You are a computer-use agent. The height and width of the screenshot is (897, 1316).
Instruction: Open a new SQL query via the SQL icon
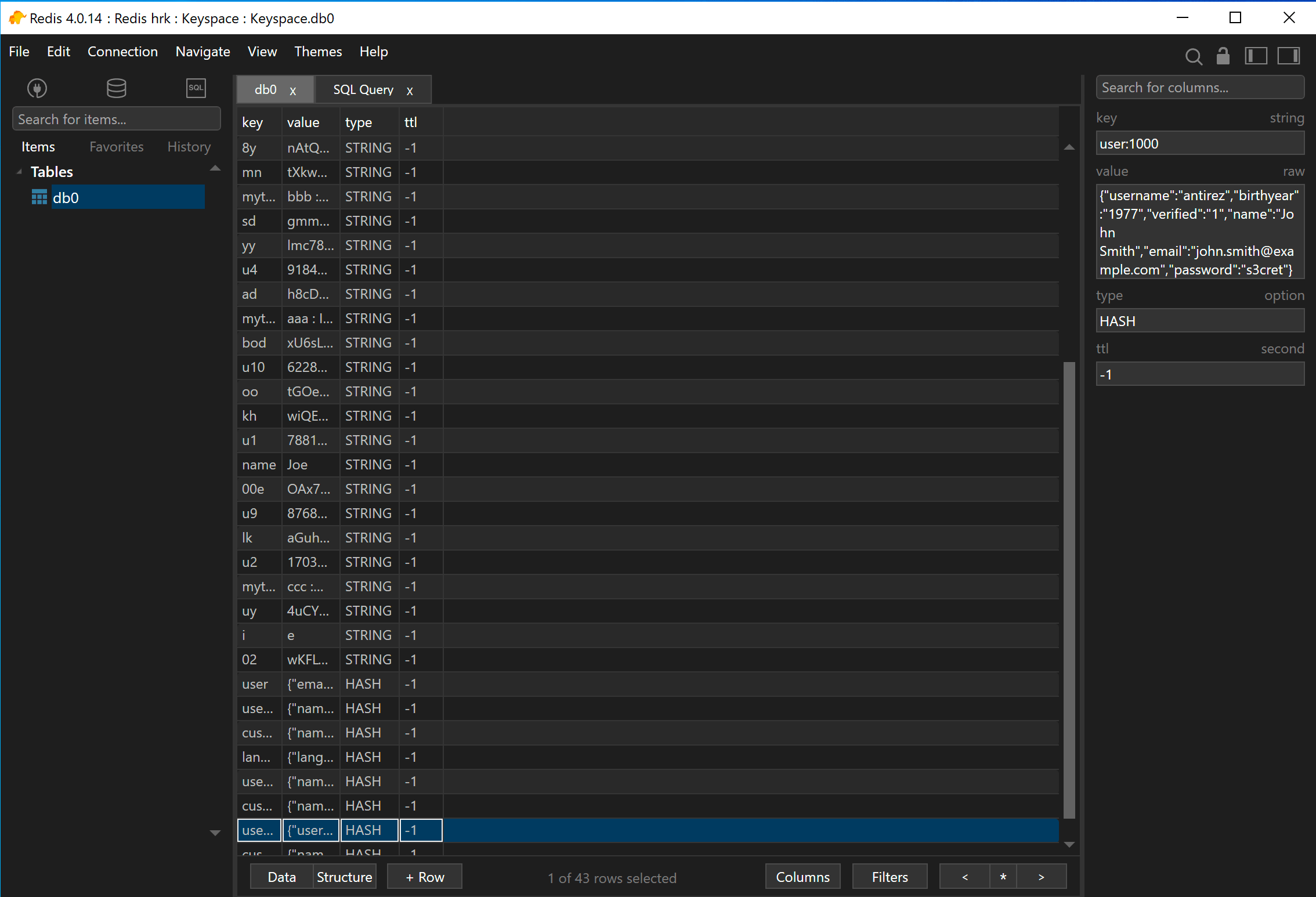pos(196,88)
